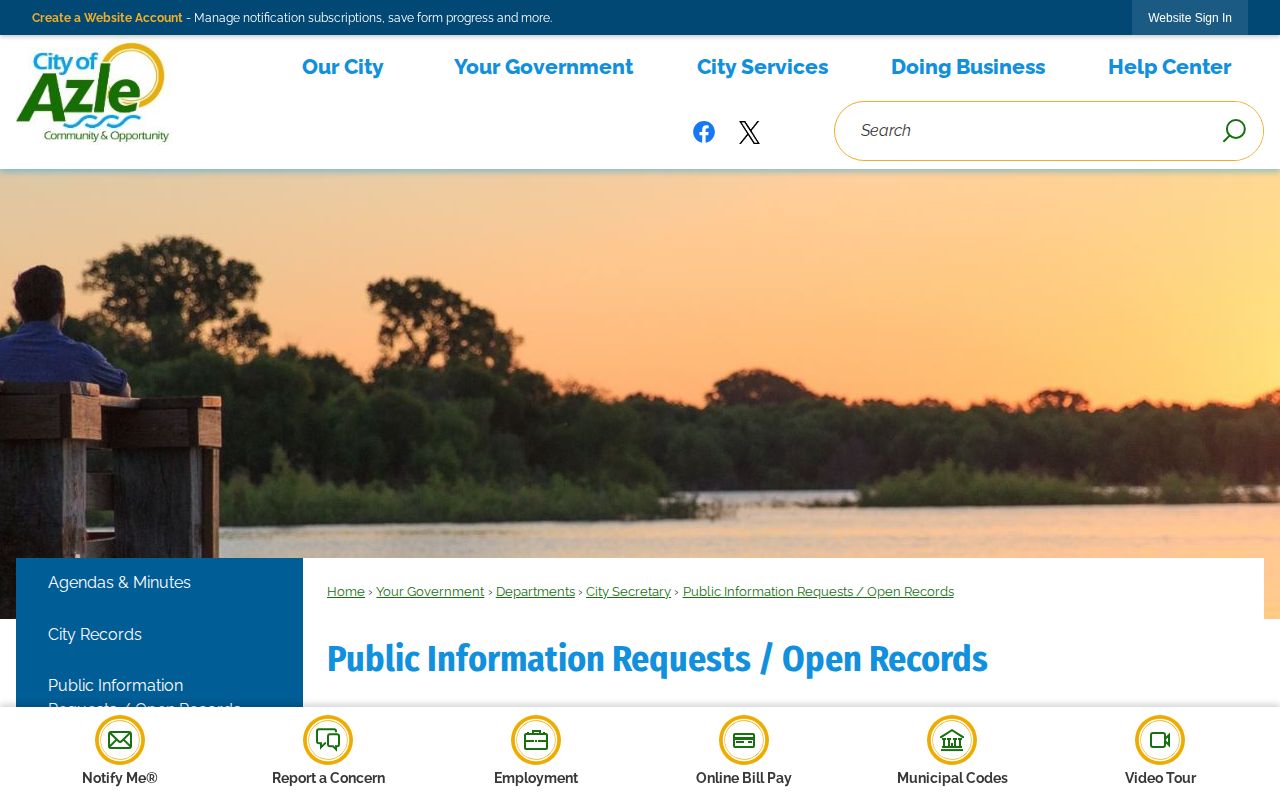This screenshot has height=800, width=1280.
Task: Click the Municipal Codes label
Action: [x=952, y=778]
